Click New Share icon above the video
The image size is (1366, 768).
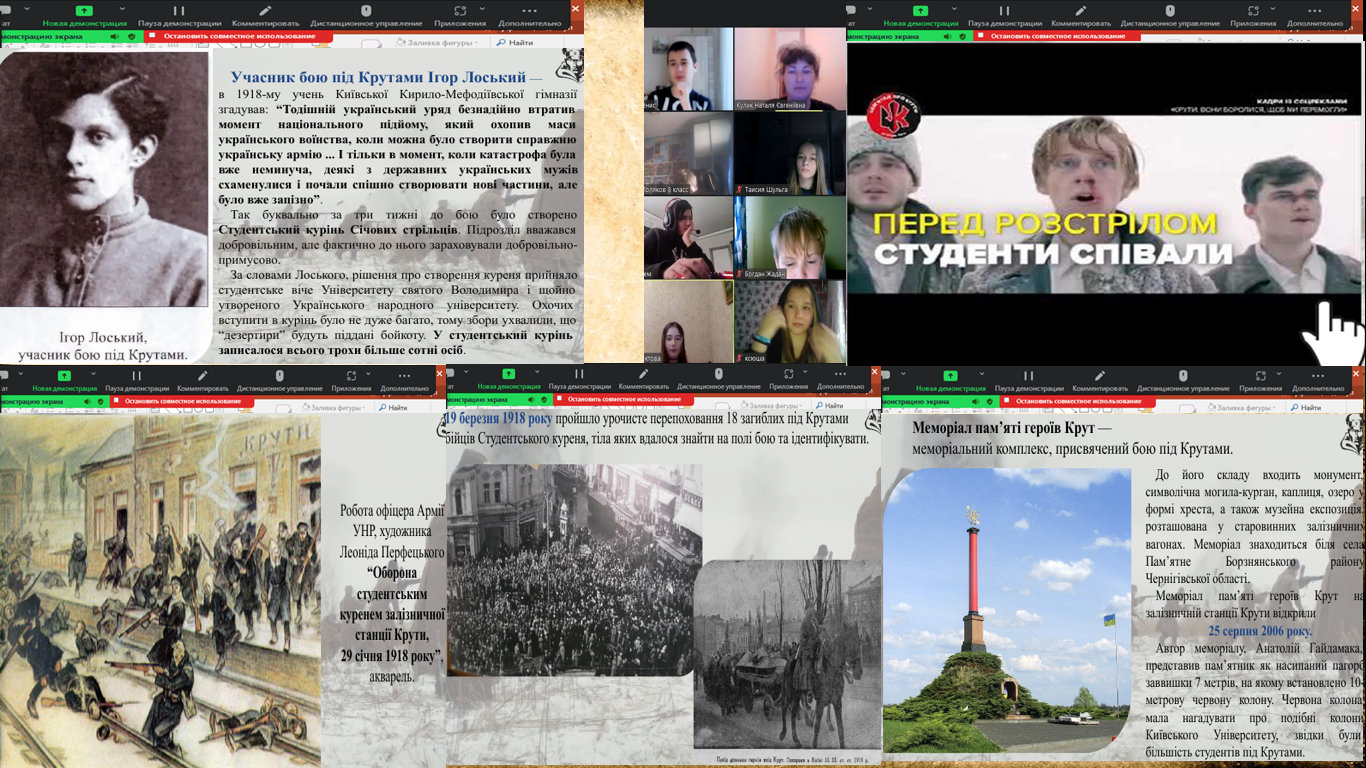(920, 11)
